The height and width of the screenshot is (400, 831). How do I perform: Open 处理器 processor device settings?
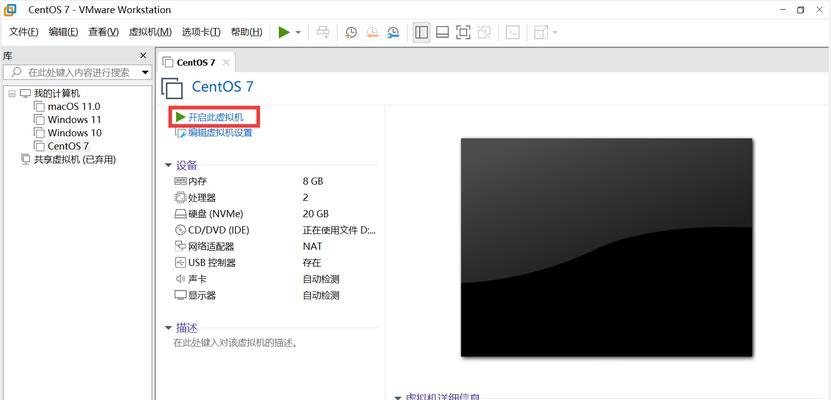pos(202,198)
